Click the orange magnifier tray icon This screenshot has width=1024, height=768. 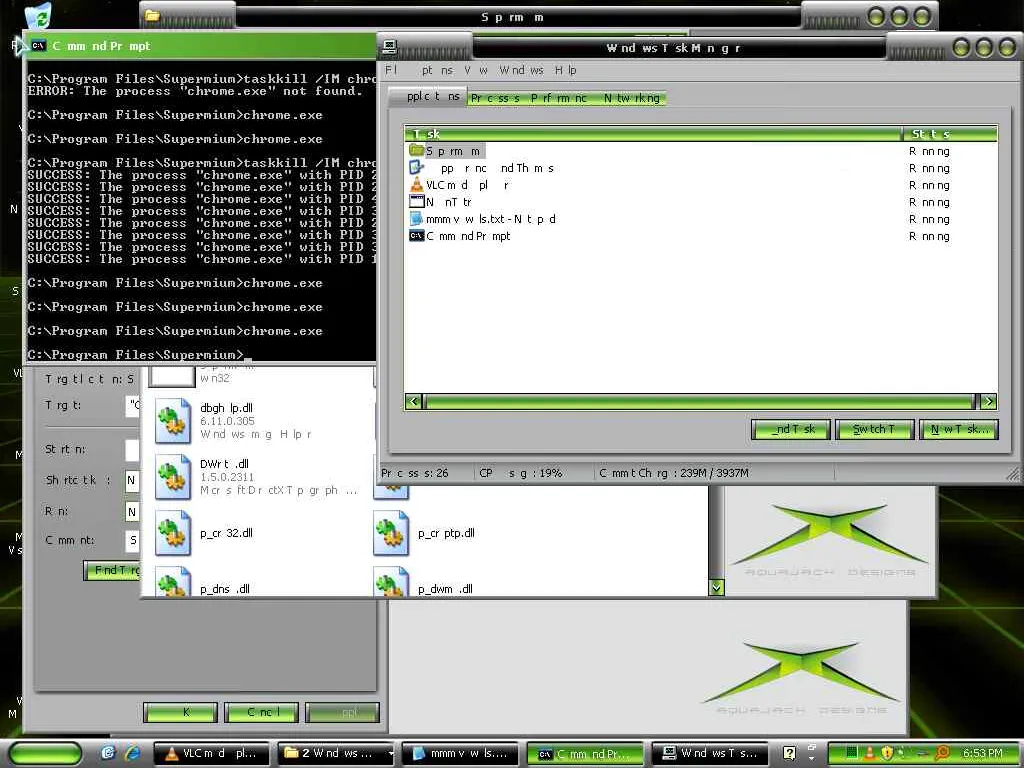[942, 753]
